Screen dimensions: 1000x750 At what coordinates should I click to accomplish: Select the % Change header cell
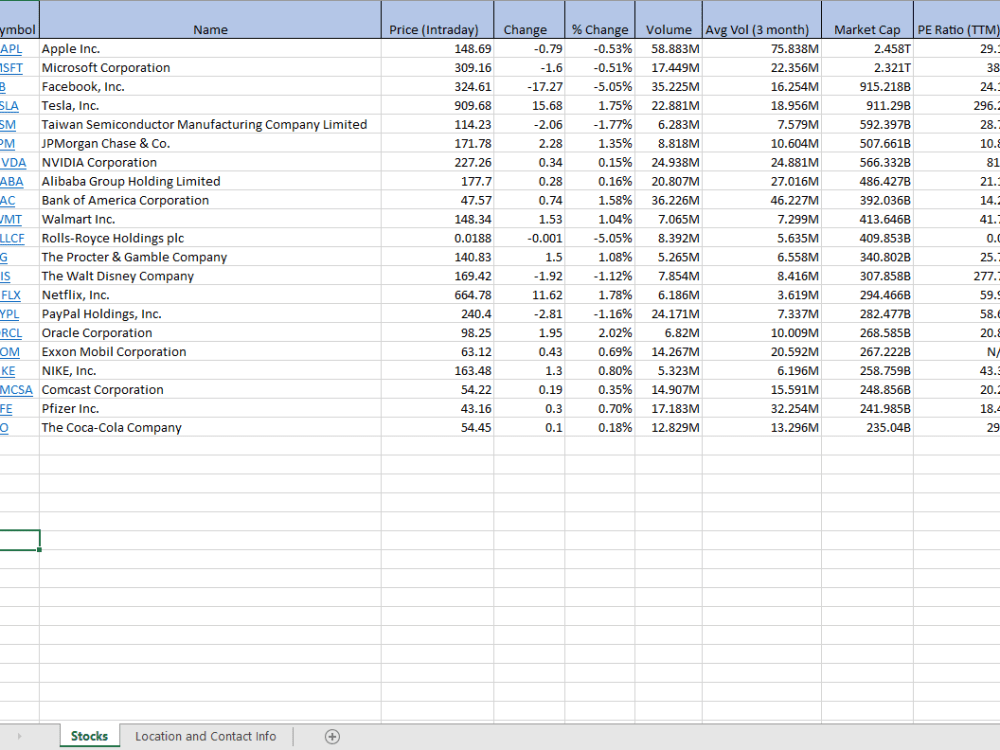600,20
